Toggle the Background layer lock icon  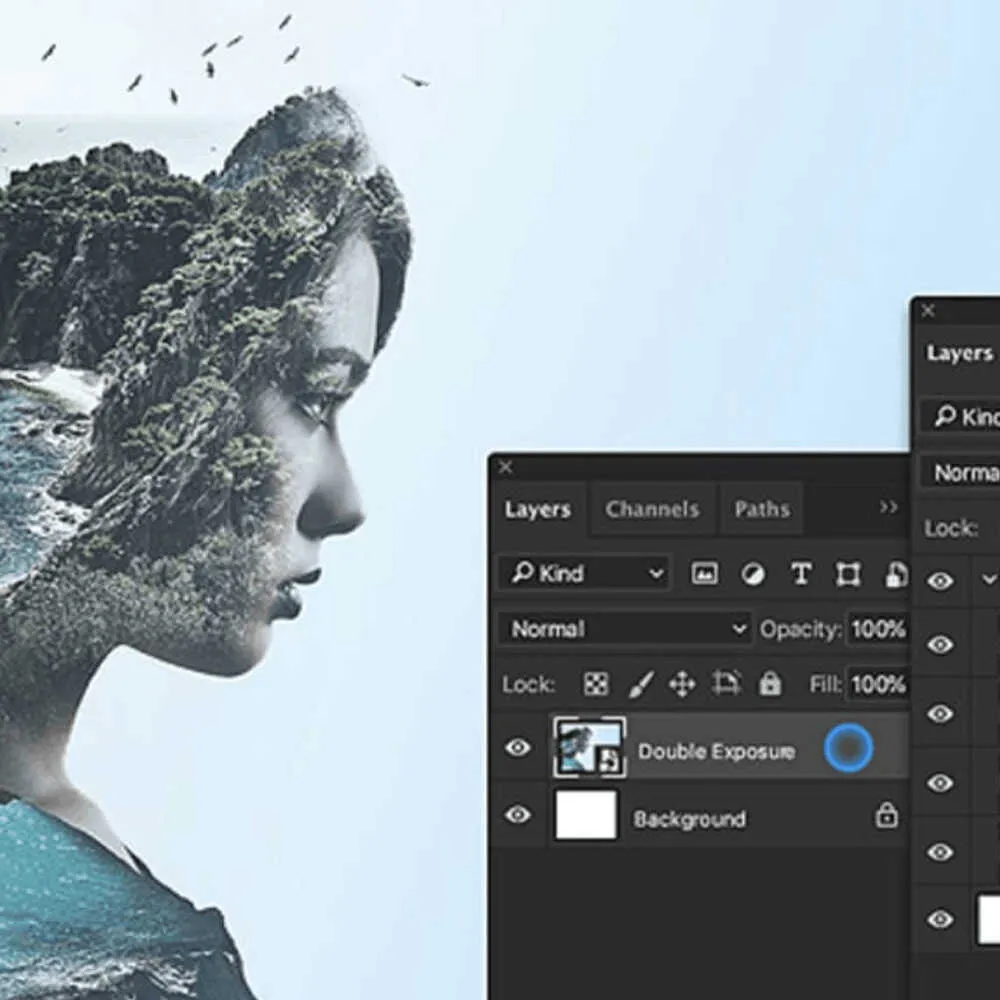(886, 816)
